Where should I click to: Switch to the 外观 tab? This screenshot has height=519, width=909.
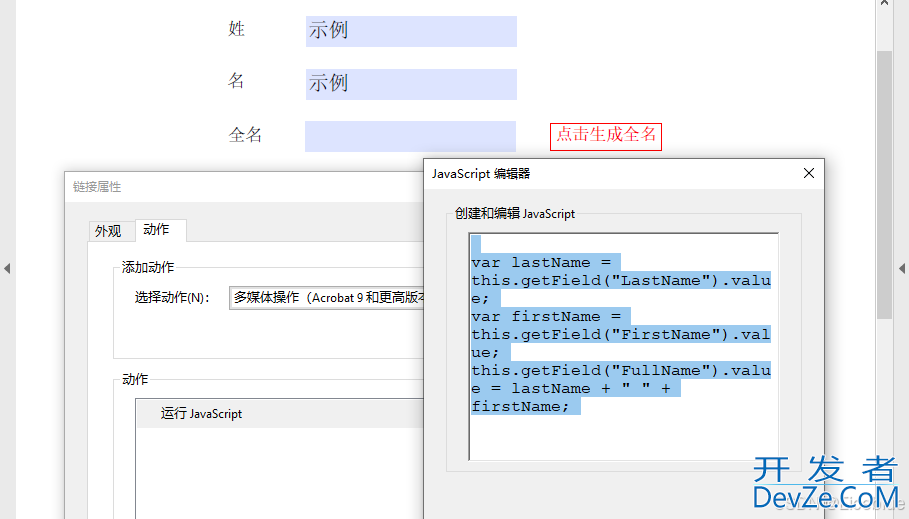(x=108, y=231)
